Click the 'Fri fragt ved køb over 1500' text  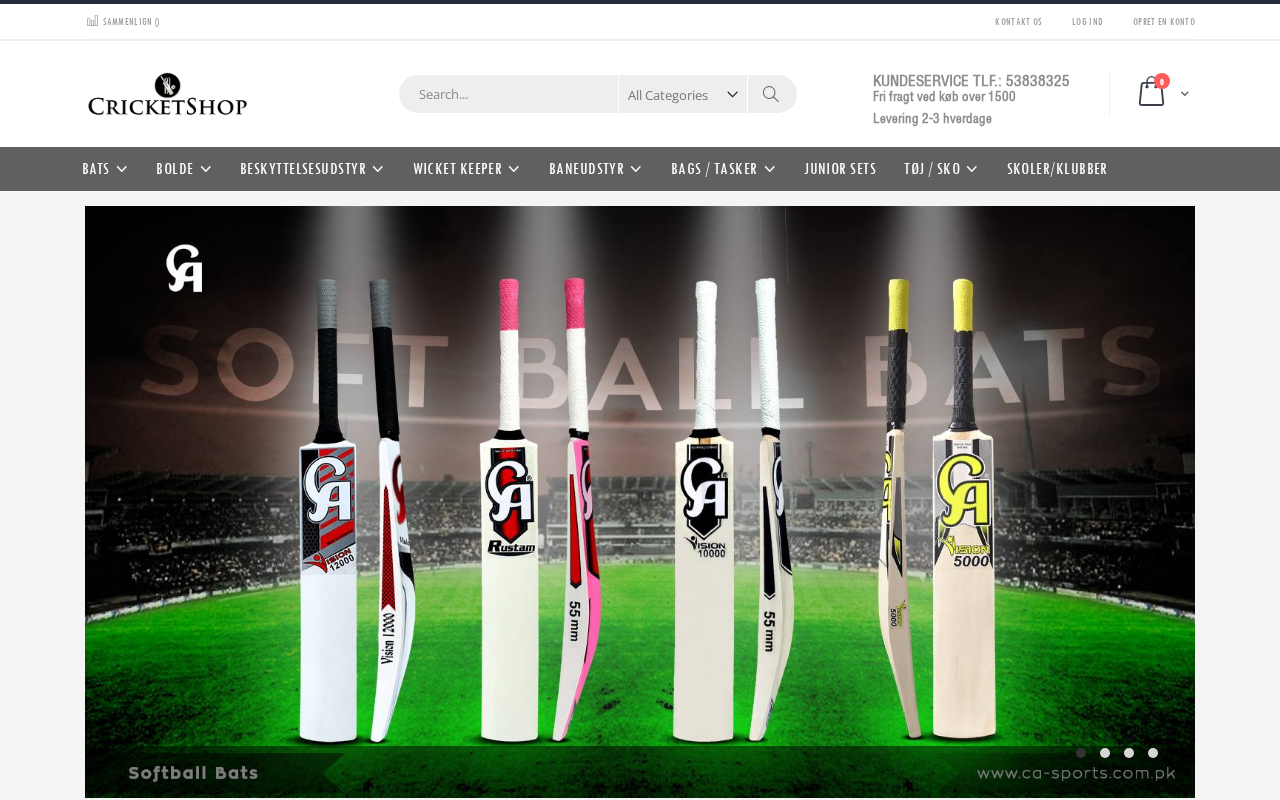(944, 97)
